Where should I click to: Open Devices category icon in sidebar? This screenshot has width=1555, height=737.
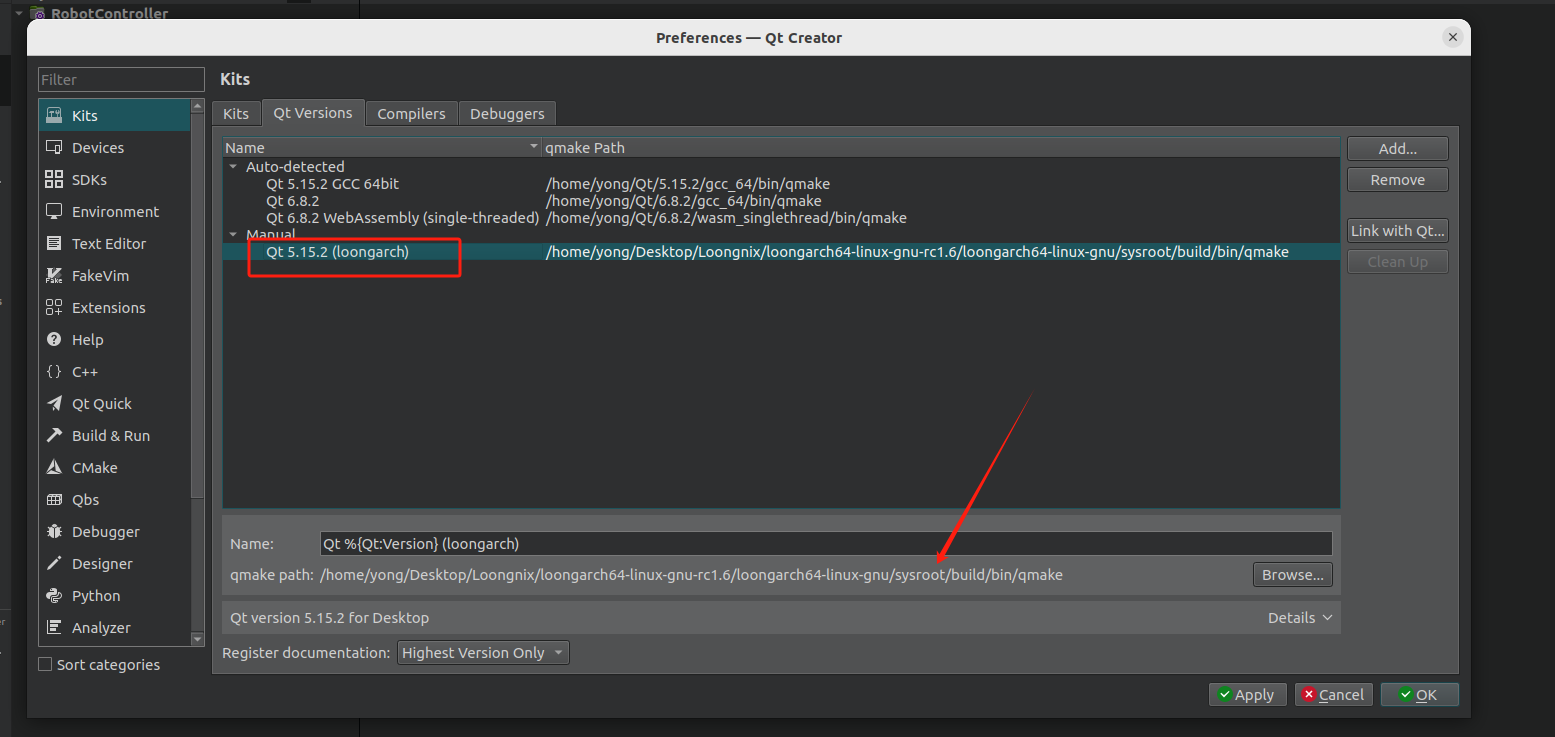54,147
